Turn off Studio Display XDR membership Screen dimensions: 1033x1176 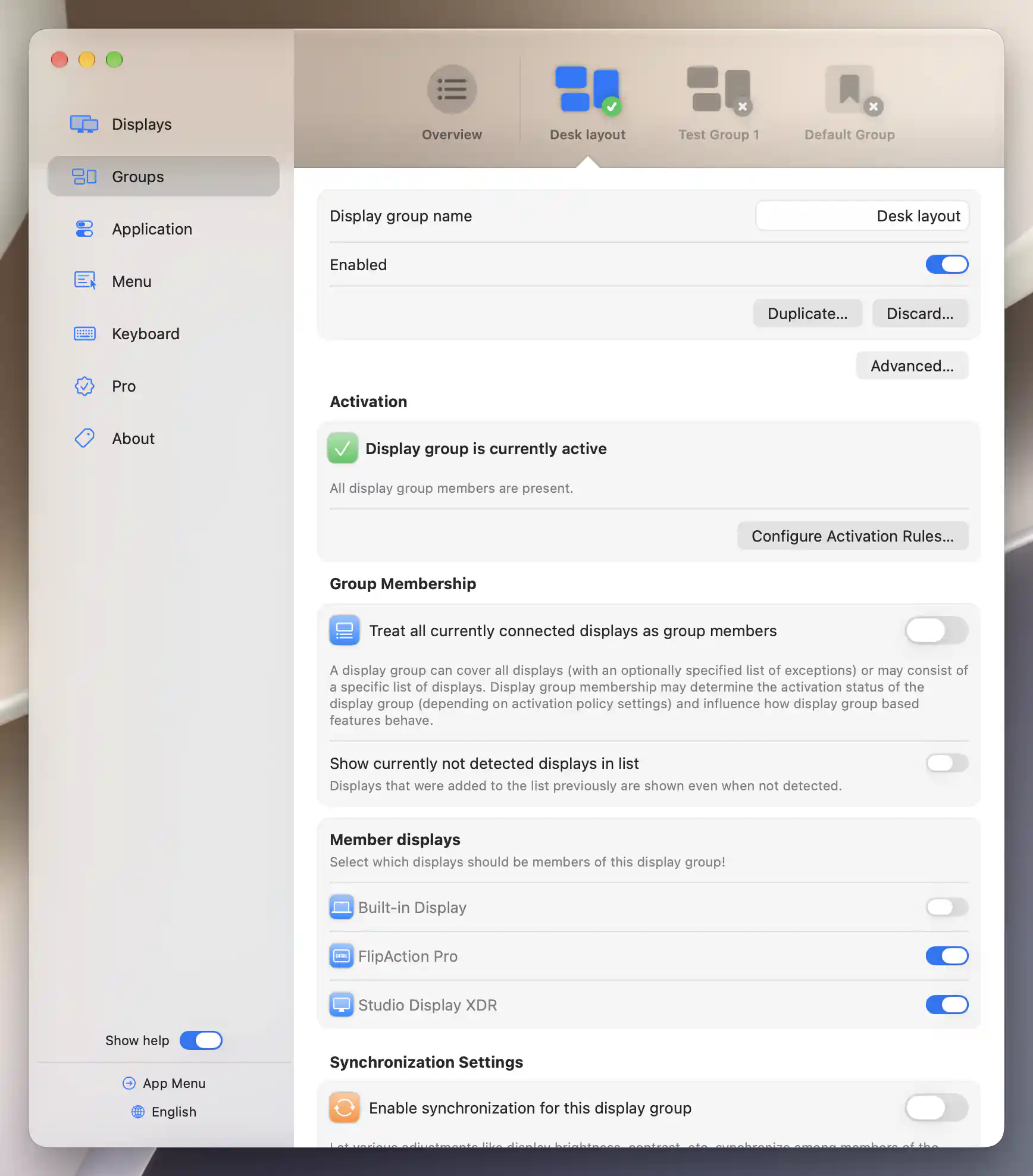coord(947,1005)
